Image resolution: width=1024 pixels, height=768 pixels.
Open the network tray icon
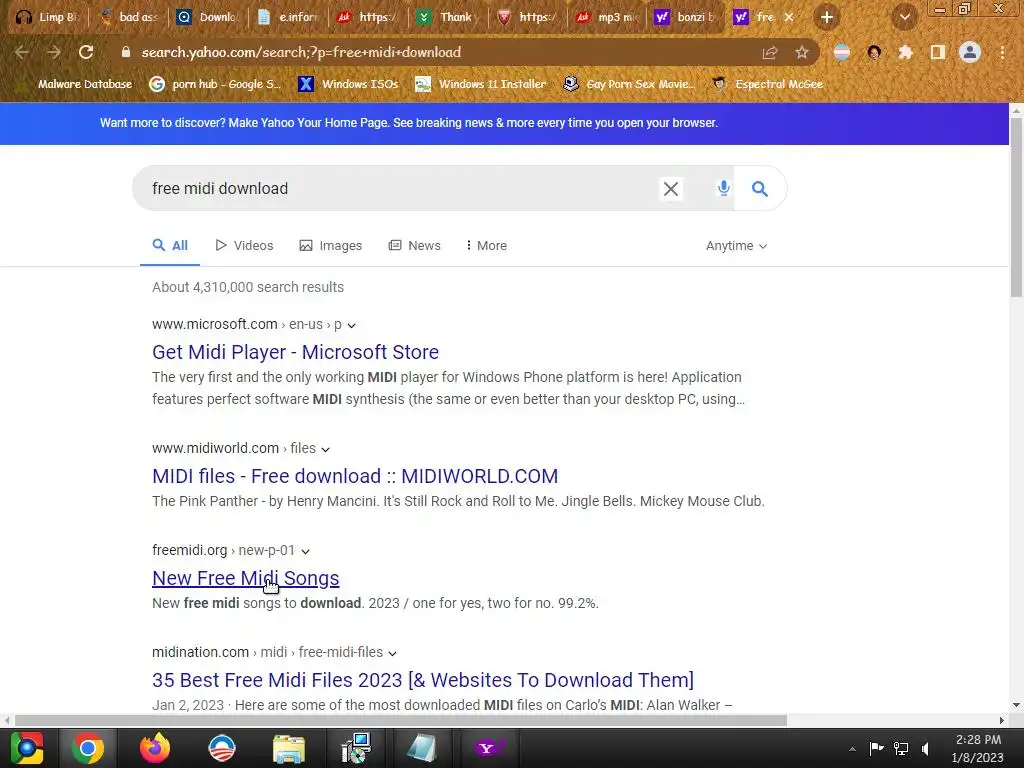click(901, 748)
